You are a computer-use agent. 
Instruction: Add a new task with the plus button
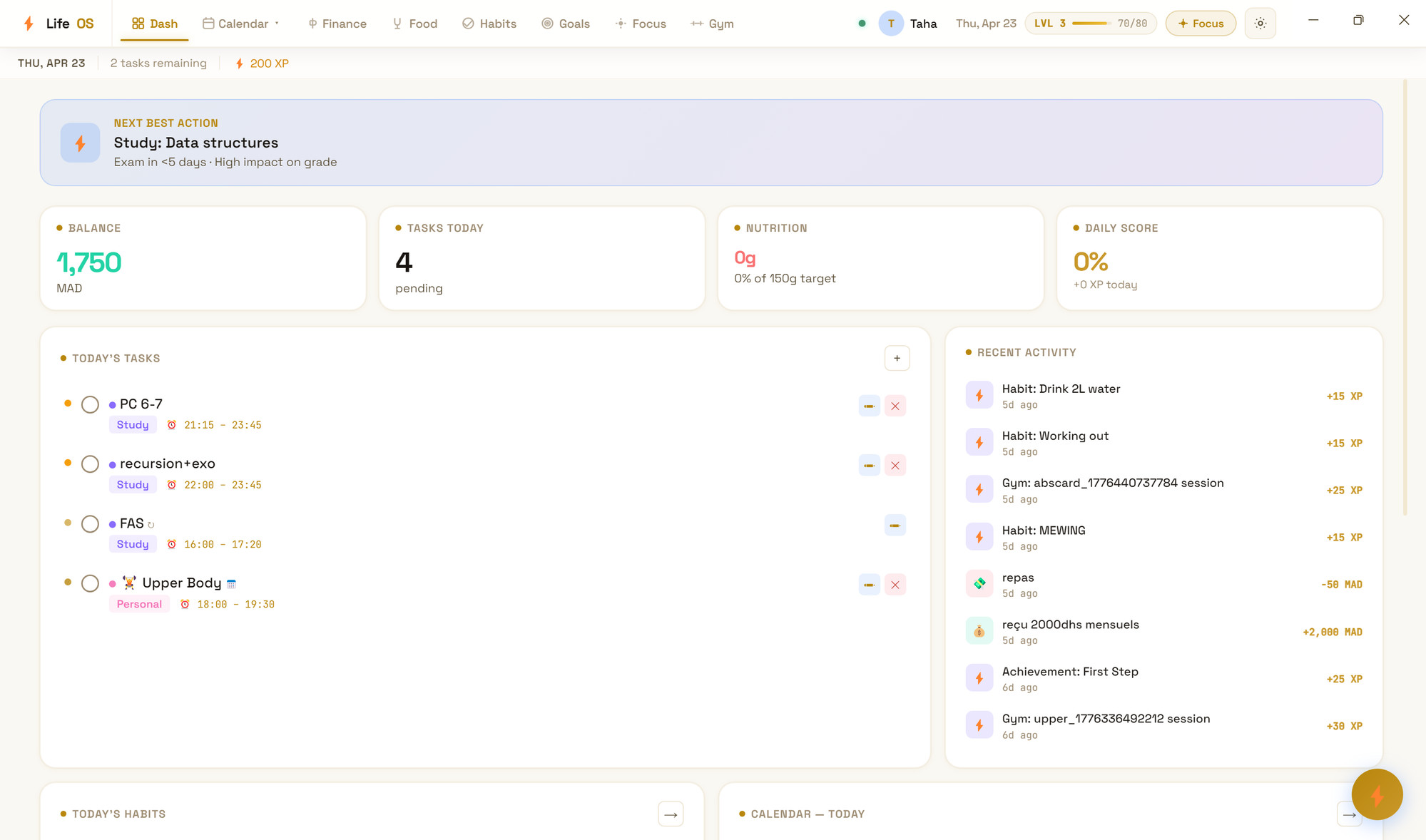pos(897,358)
